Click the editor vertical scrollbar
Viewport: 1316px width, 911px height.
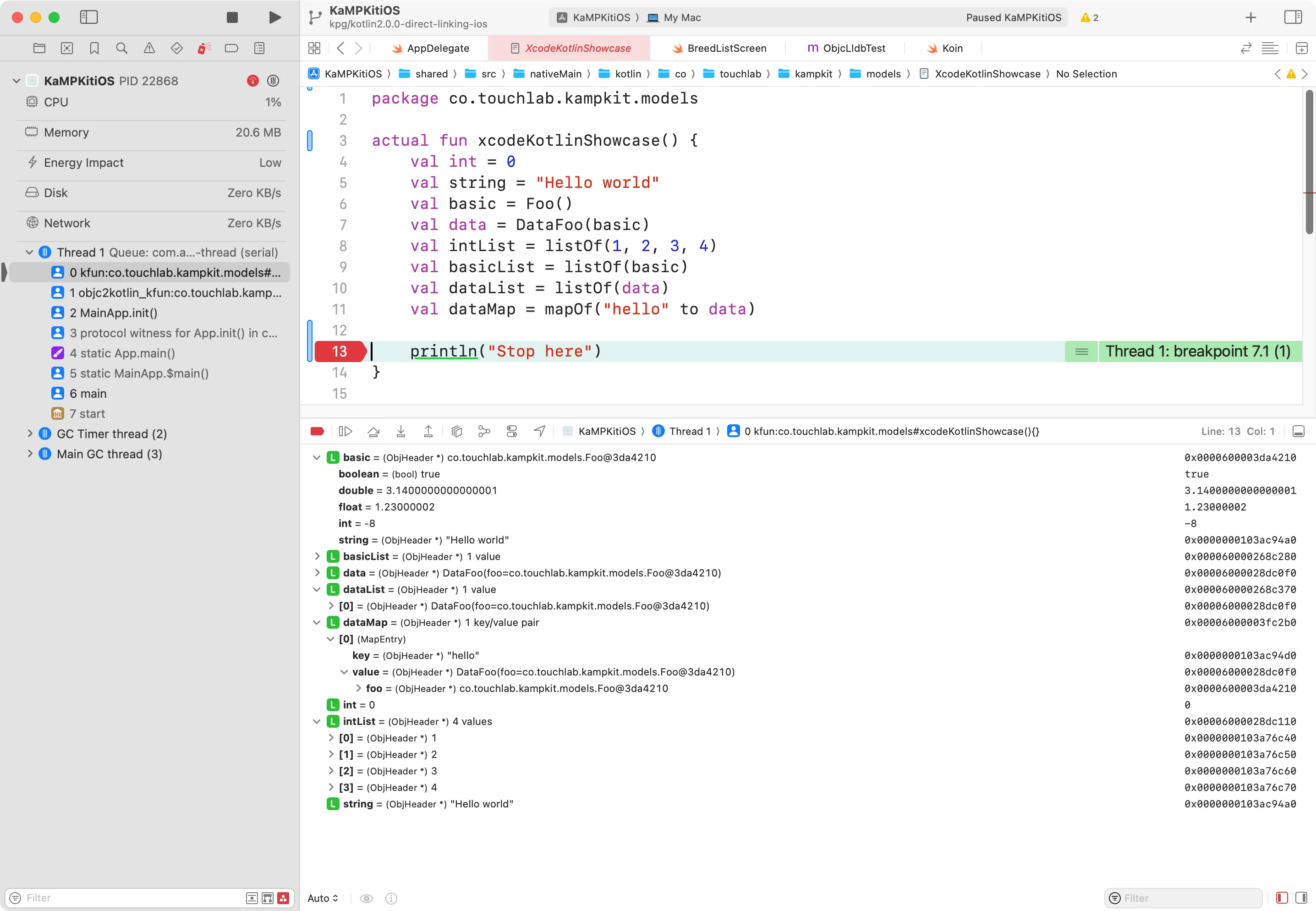pos(1309,162)
